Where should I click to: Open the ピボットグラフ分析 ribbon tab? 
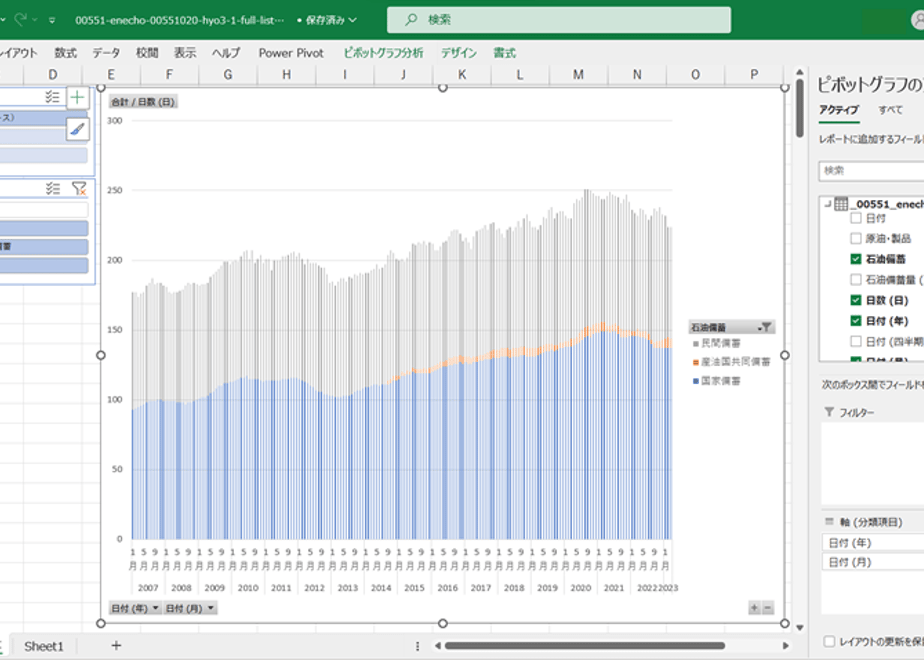point(383,53)
